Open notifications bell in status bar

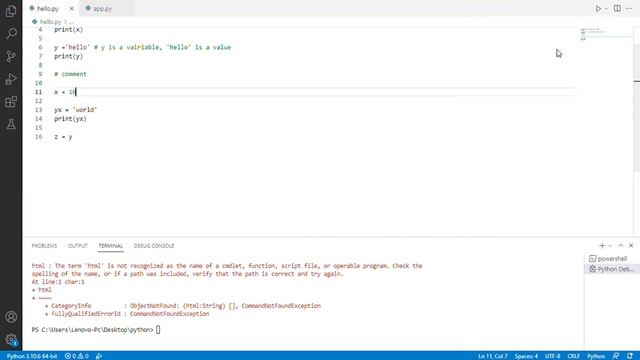click(x=630, y=356)
